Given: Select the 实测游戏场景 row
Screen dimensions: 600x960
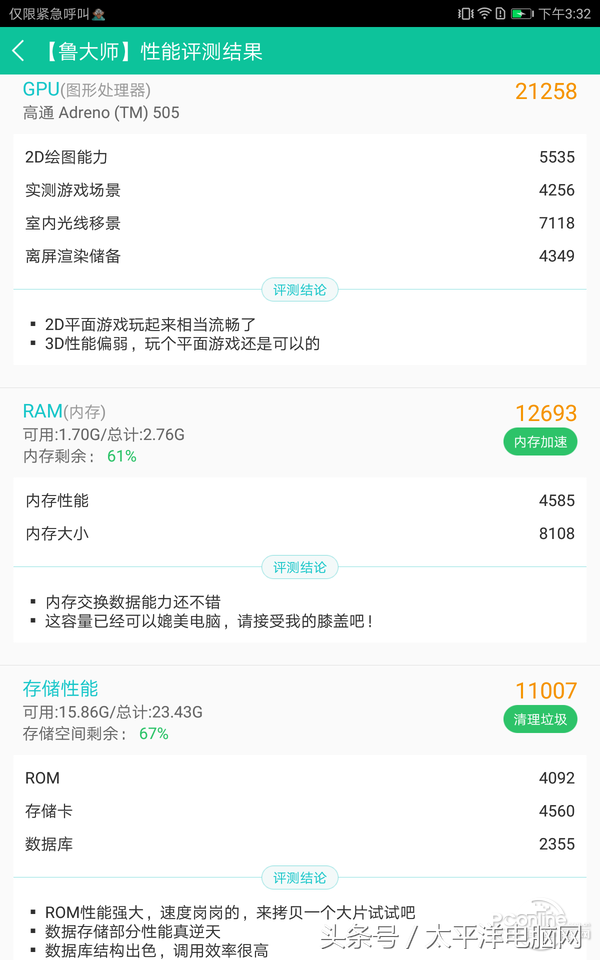Looking at the screenshot, I should pos(300,190).
